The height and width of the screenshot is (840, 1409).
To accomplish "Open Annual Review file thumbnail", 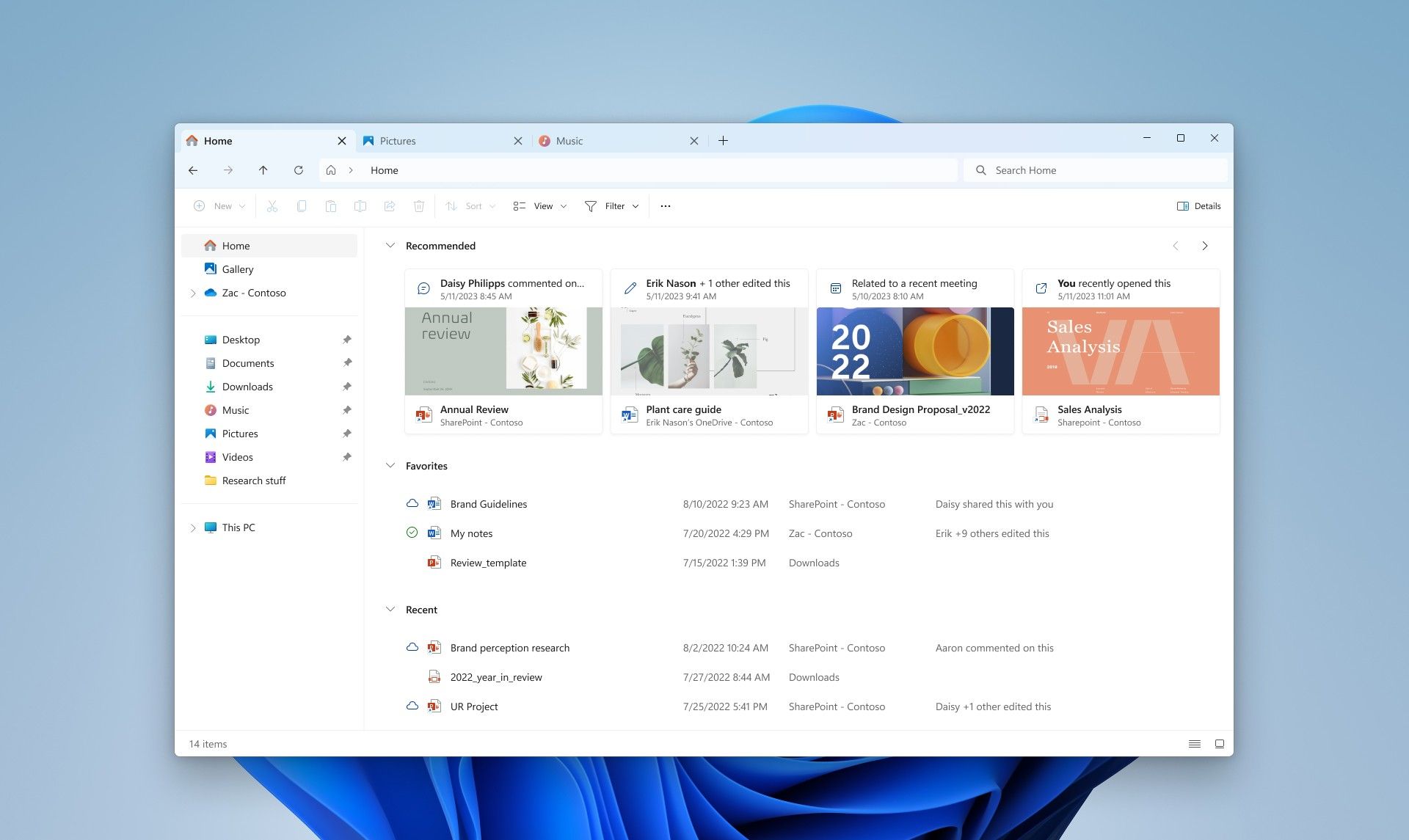I will tap(503, 351).
